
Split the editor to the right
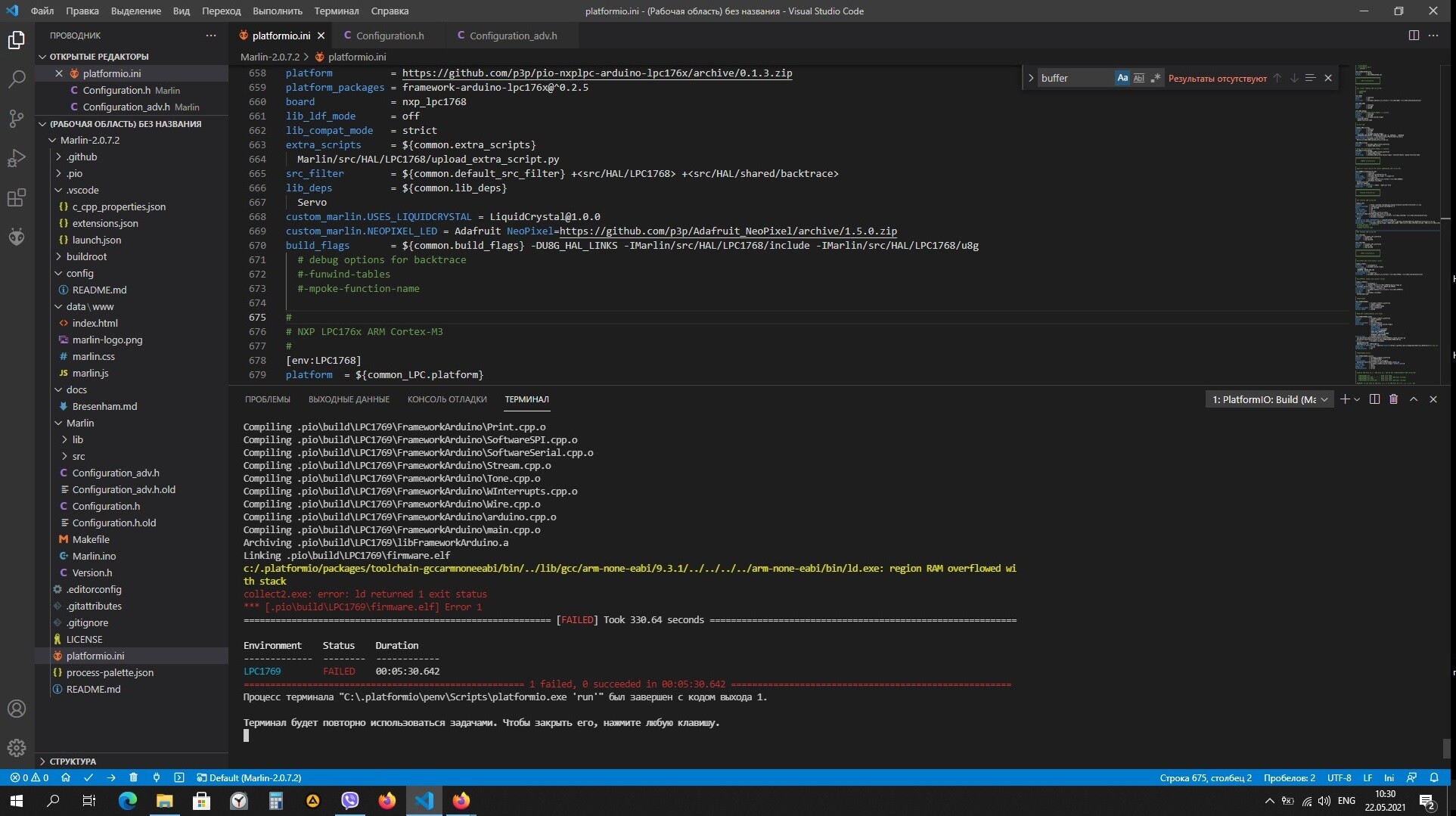1414,36
